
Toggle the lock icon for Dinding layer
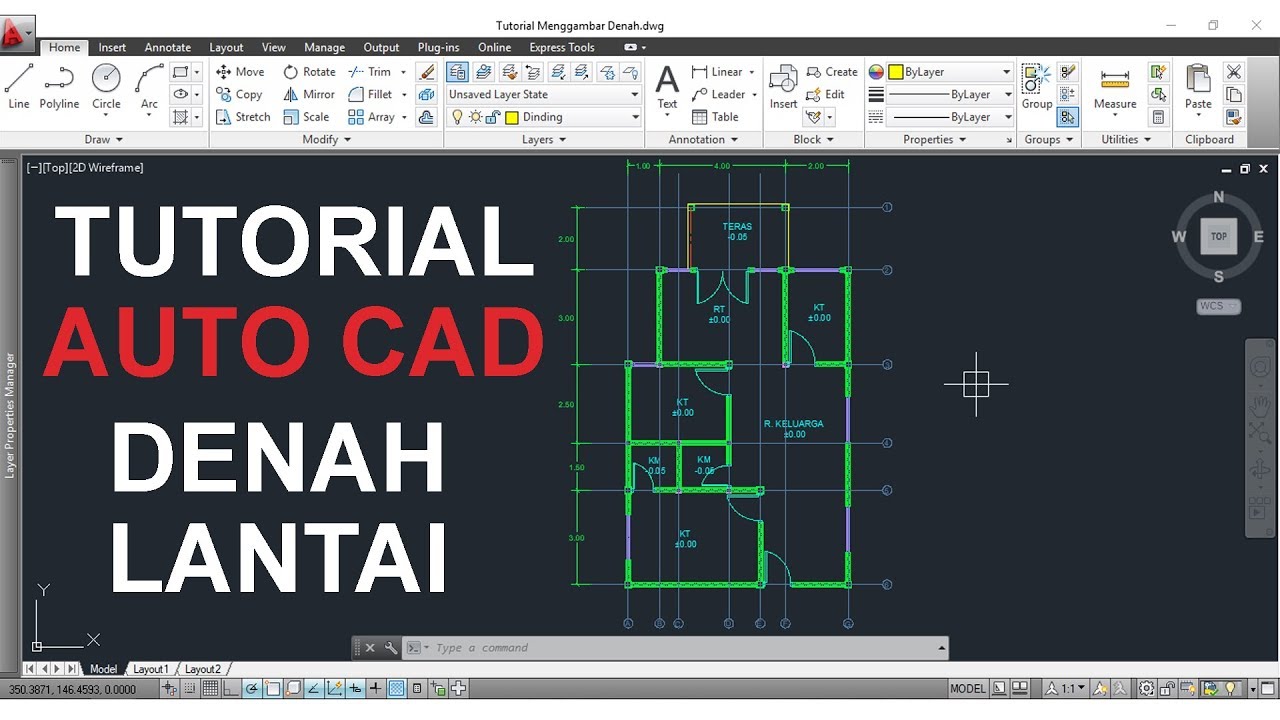coord(493,117)
